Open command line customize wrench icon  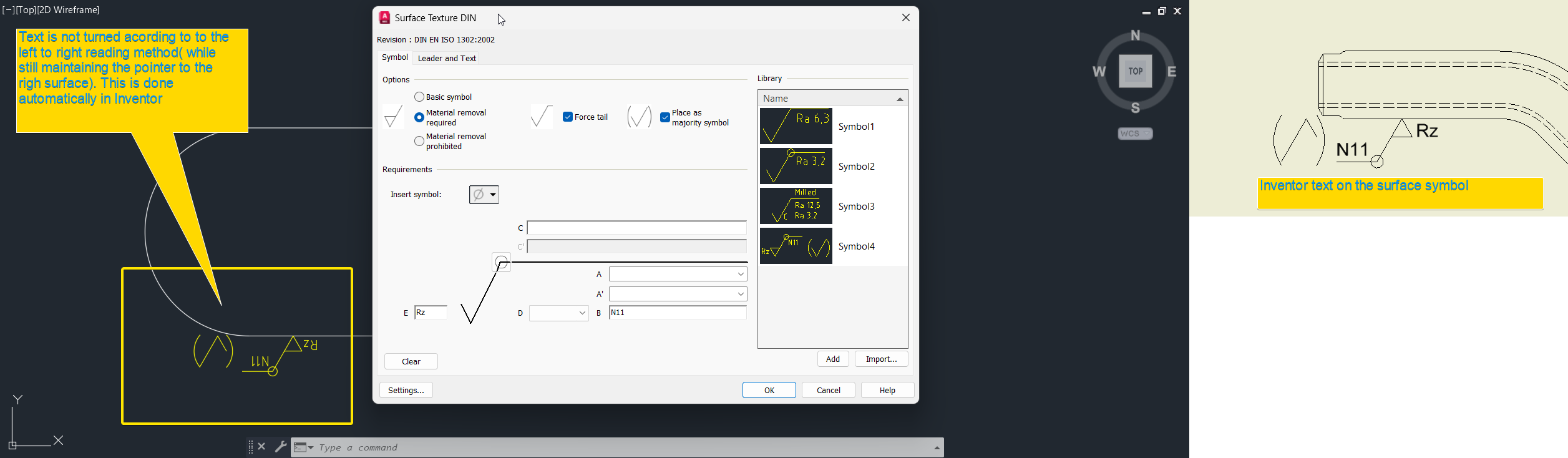(x=281, y=446)
